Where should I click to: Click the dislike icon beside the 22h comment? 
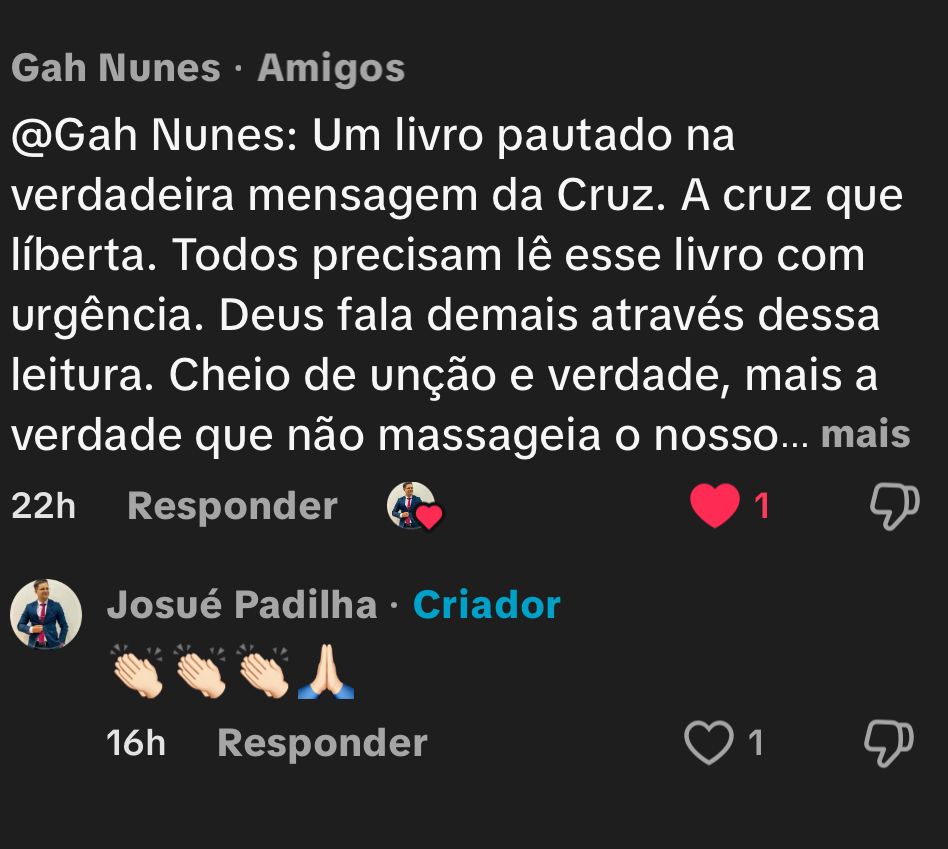click(x=894, y=508)
